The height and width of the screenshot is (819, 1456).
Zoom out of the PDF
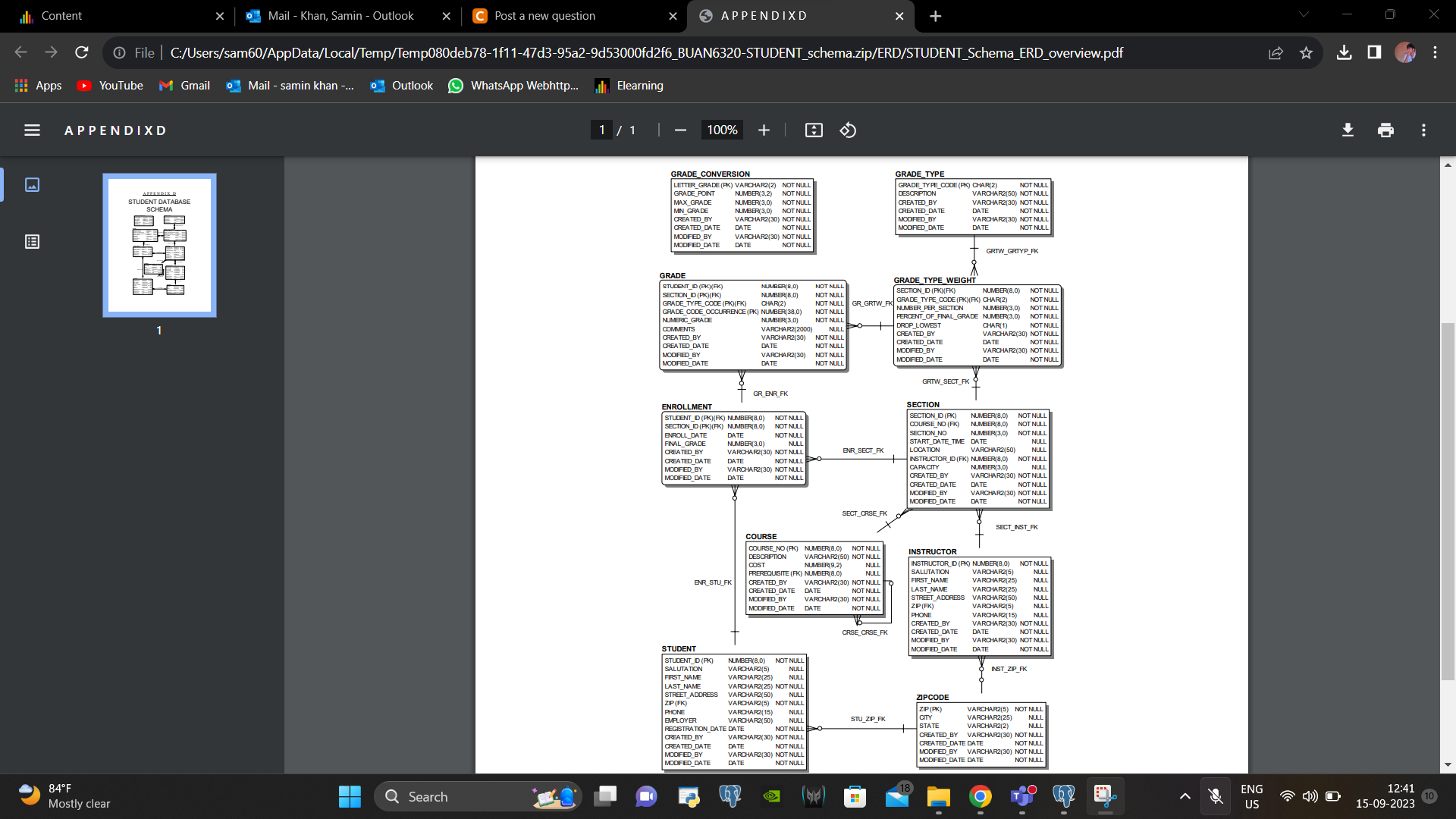pos(679,130)
